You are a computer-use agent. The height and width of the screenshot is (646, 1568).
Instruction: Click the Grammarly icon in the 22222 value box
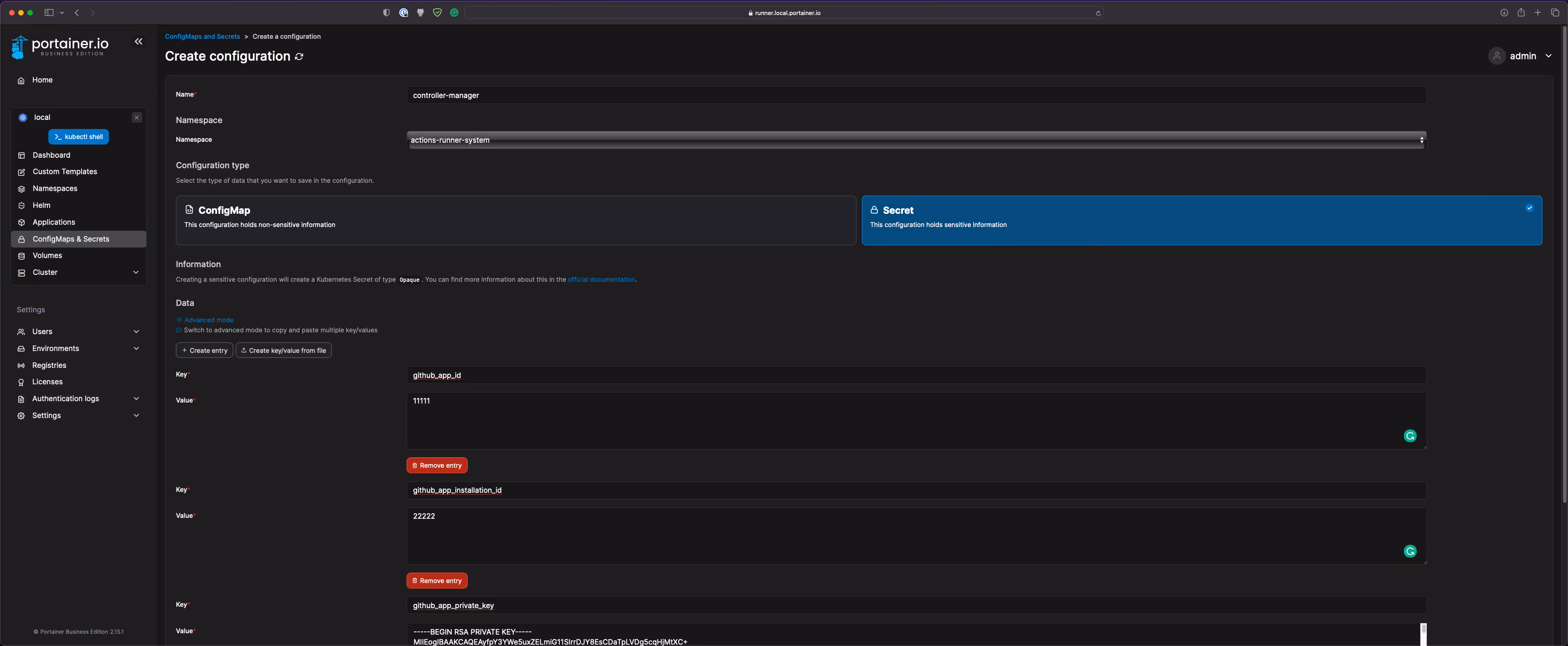coord(1410,551)
